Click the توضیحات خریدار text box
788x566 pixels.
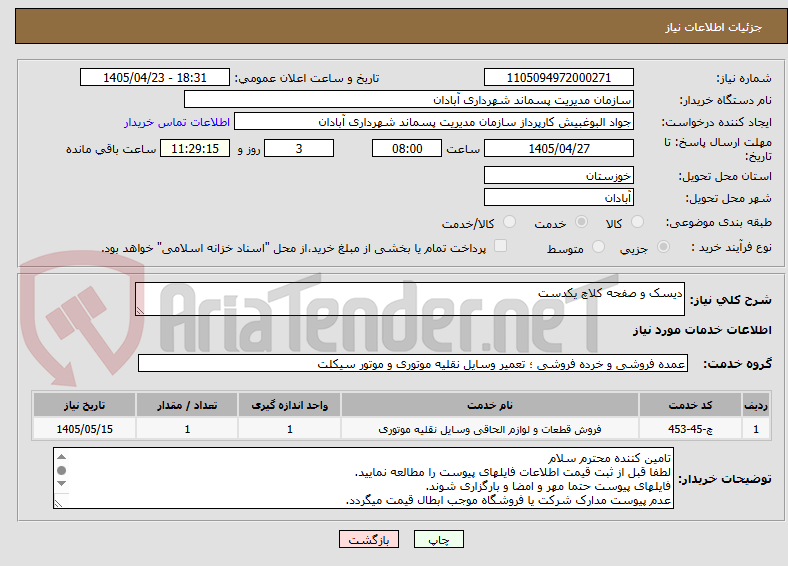[363, 478]
